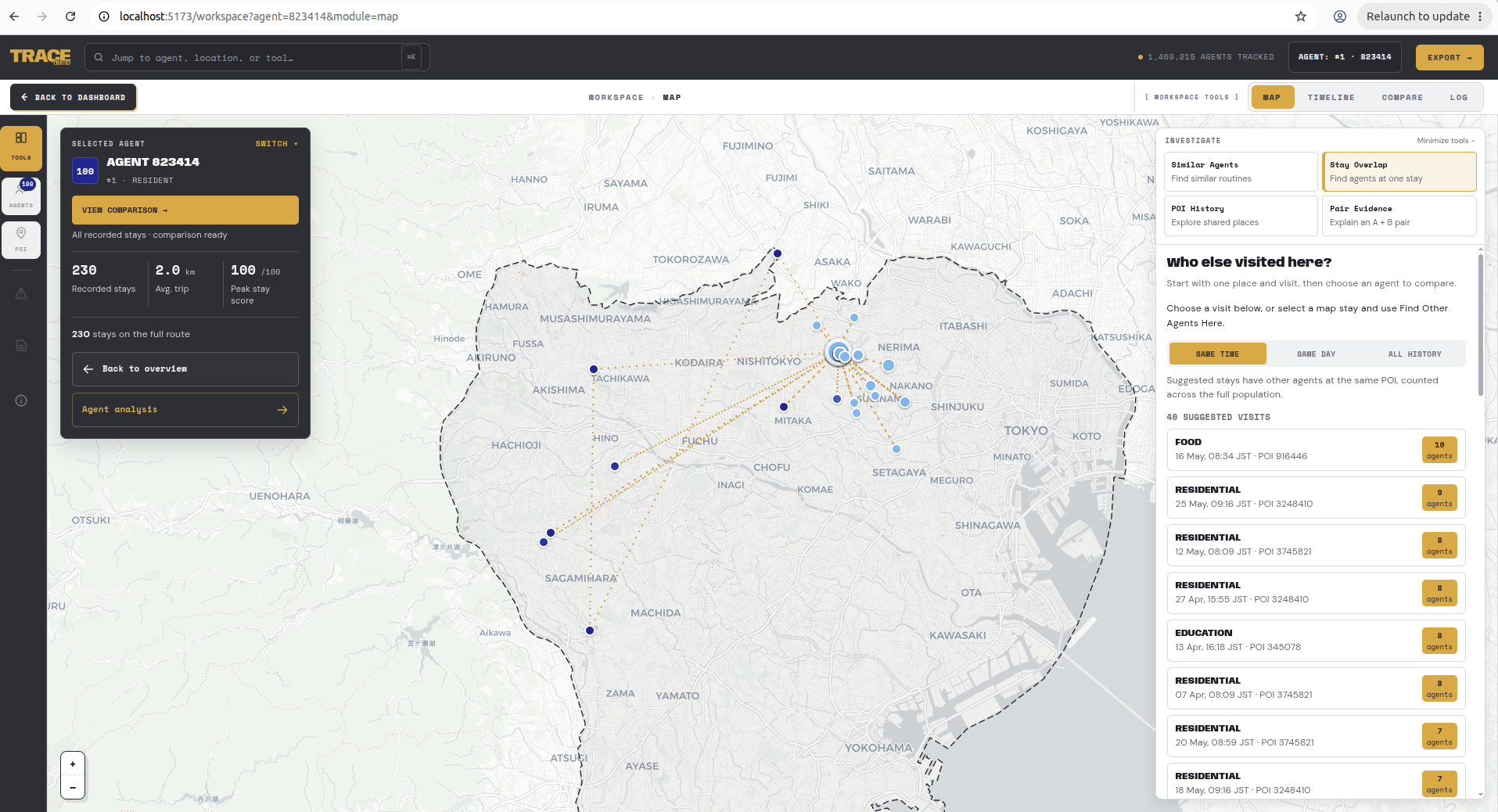Switch to the Compare tab

click(x=1402, y=97)
